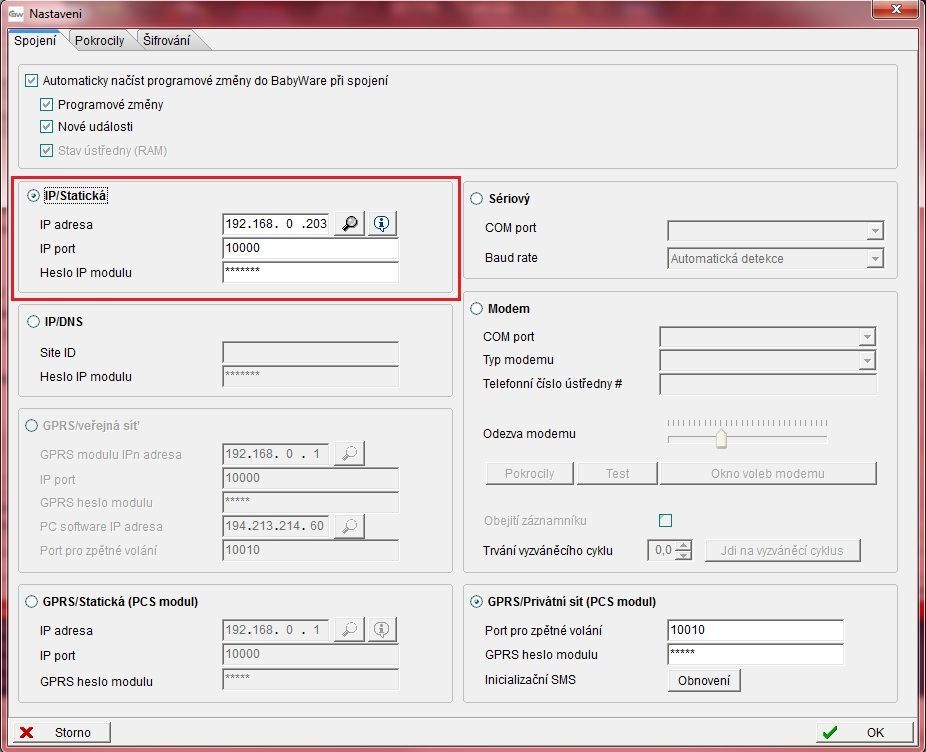Click the magnifier icon next to PC software IP adresa
The width and height of the screenshot is (926, 752).
click(x=348, y=526)
